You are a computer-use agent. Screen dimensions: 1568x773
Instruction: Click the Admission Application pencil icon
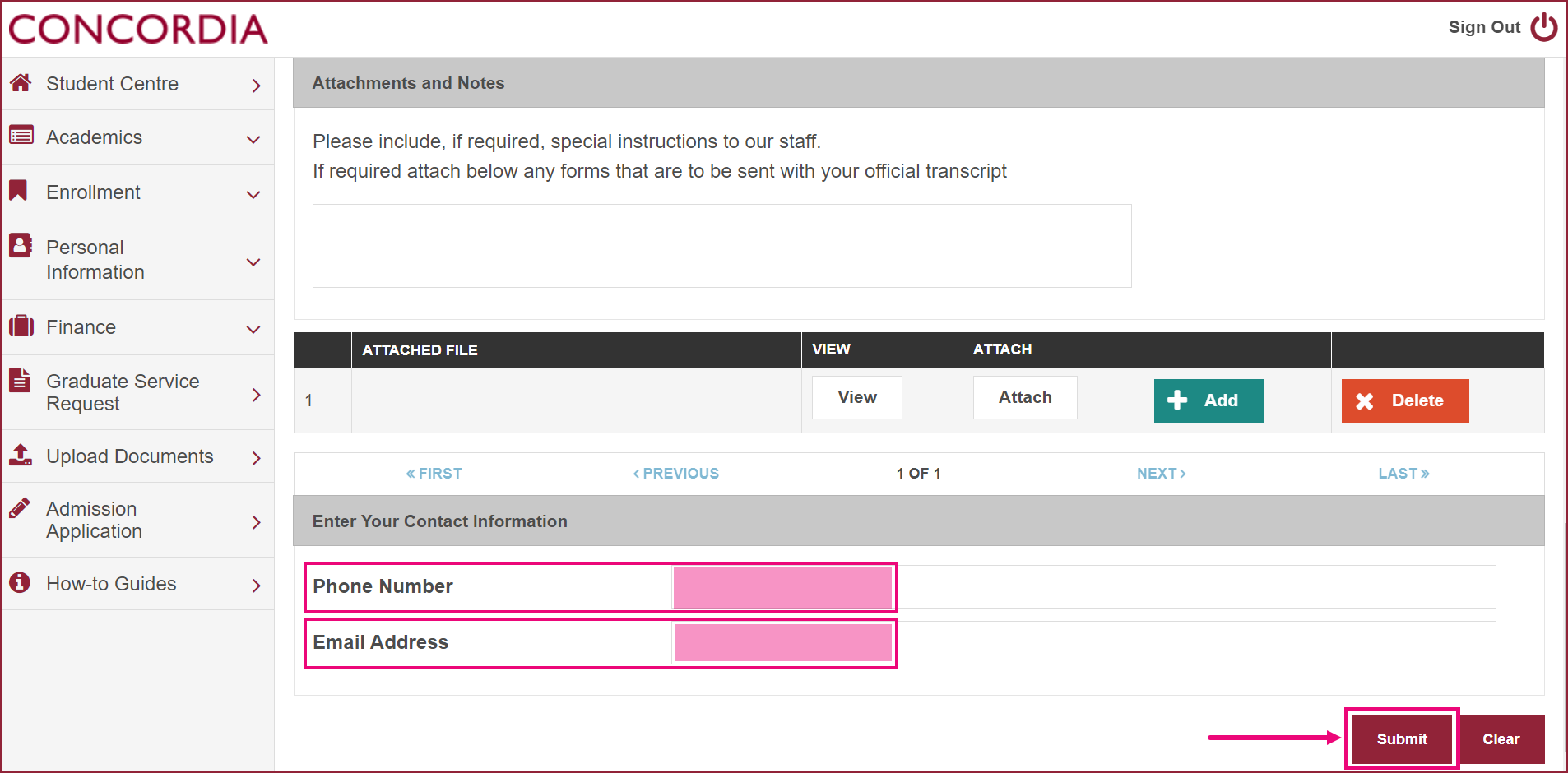click(20, 507)
